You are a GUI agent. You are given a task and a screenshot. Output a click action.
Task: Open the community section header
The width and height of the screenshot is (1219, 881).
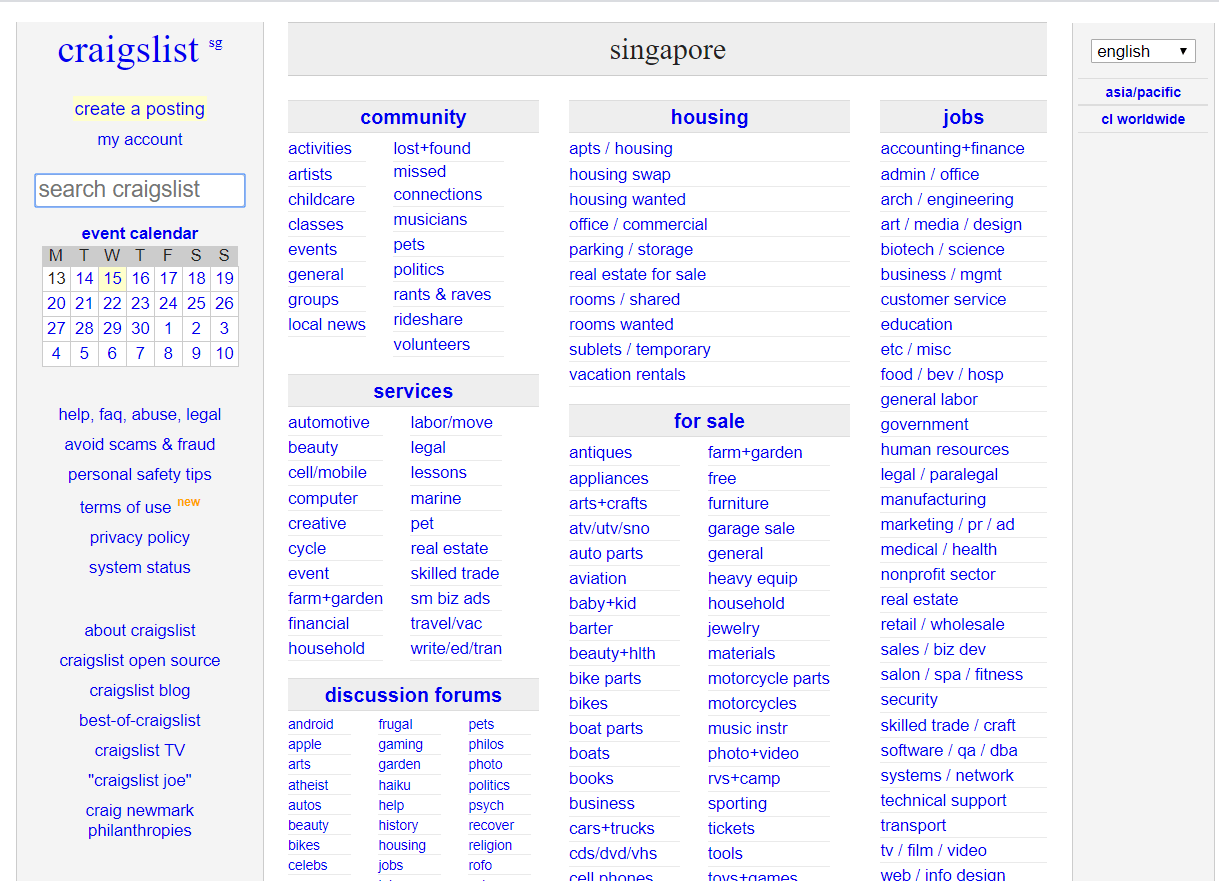tap(413, 117)
